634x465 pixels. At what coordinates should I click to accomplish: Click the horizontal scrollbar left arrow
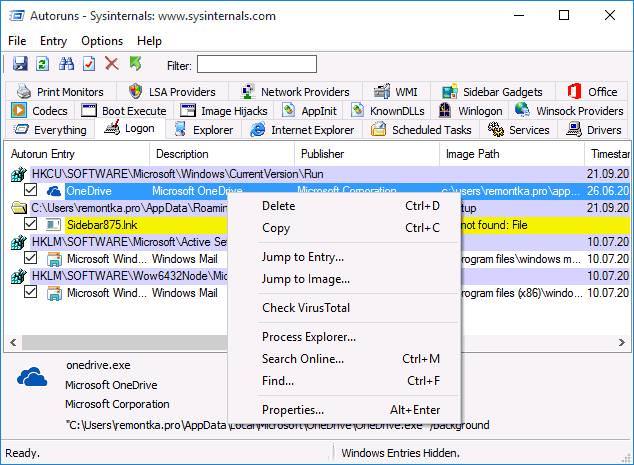point(13,342)
